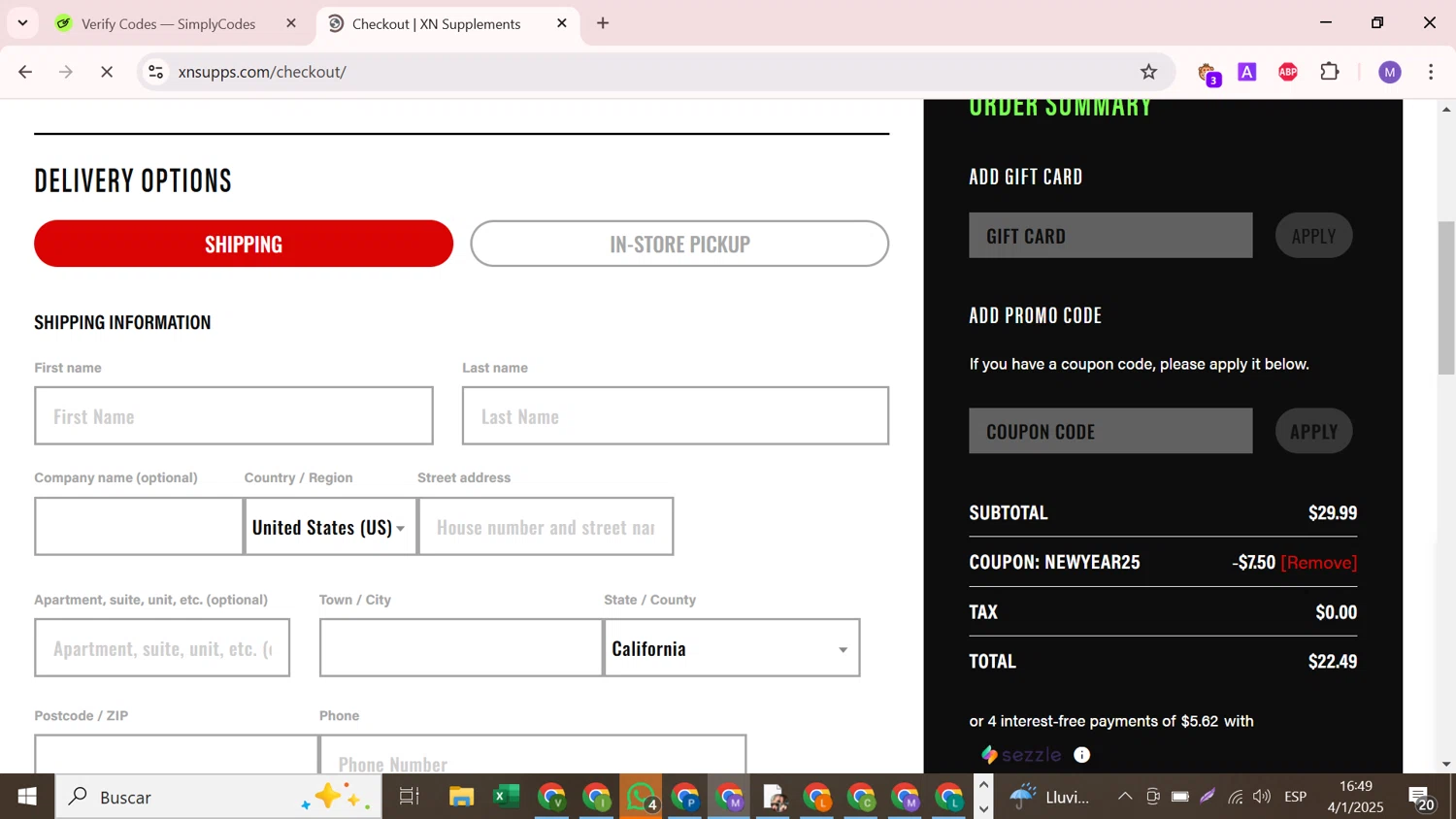Click the Postcode / ZIP field
Image resolution: width=1456 pixels, height=819 pixels.
pos(177,755)
